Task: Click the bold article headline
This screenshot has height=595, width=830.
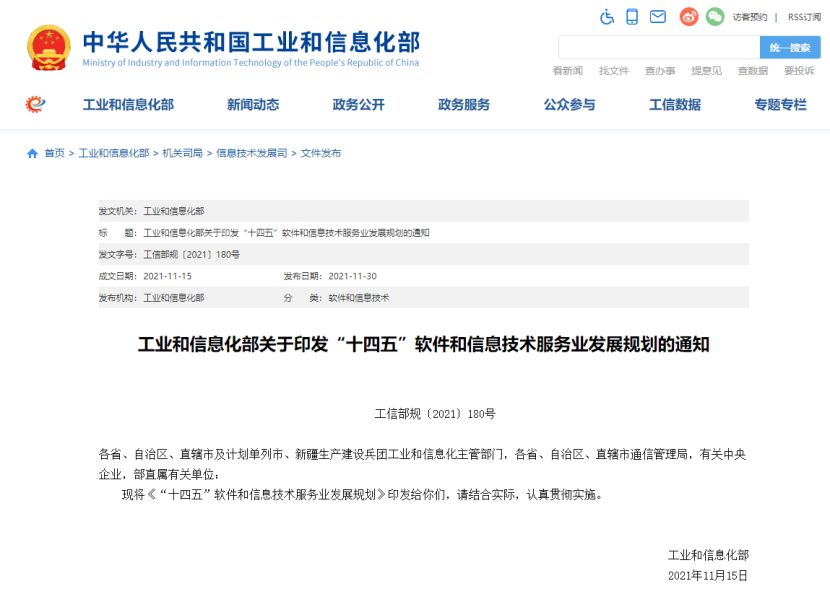Action: 423,345
